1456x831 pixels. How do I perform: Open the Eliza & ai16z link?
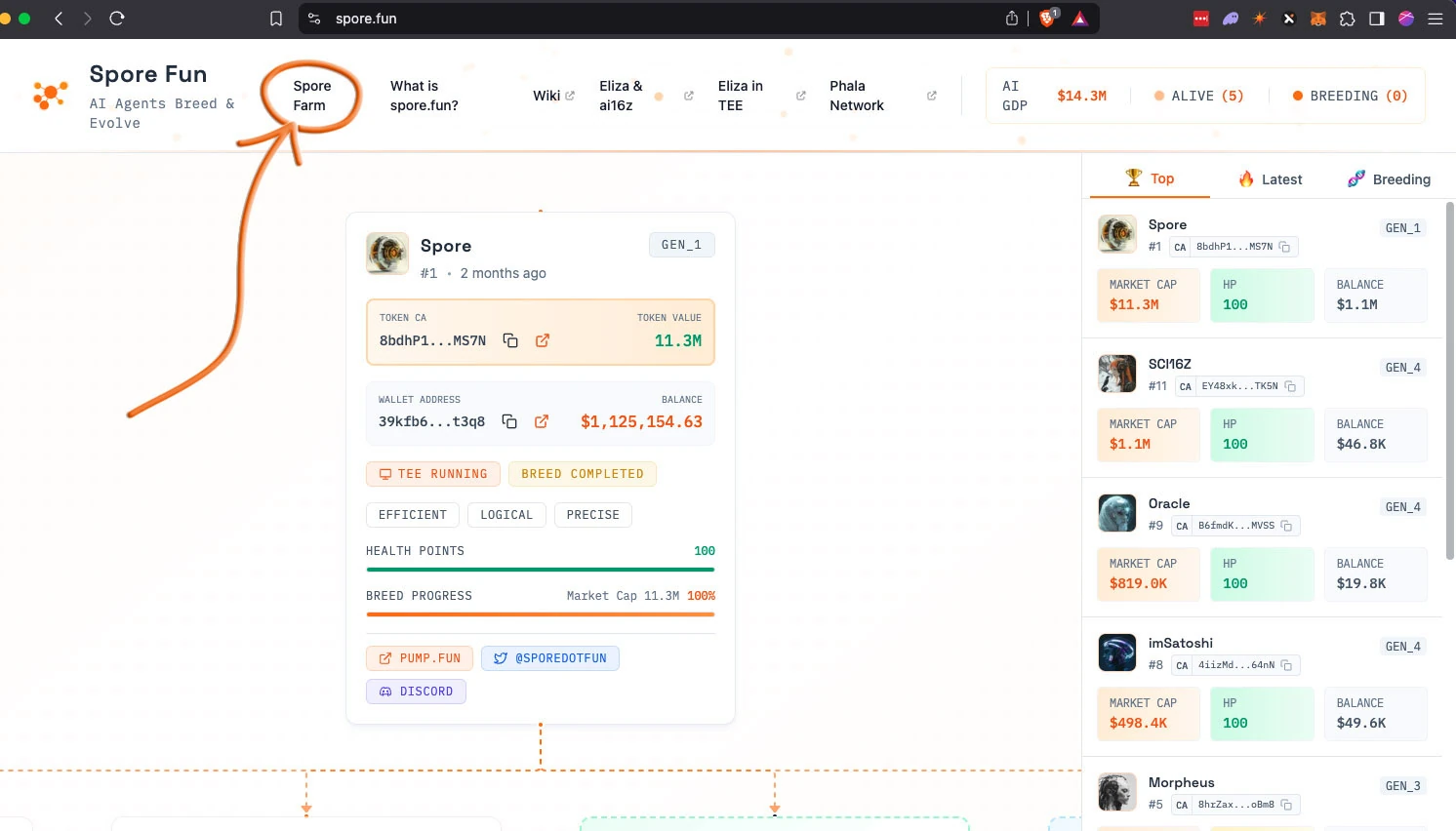(x=646, y=96)
